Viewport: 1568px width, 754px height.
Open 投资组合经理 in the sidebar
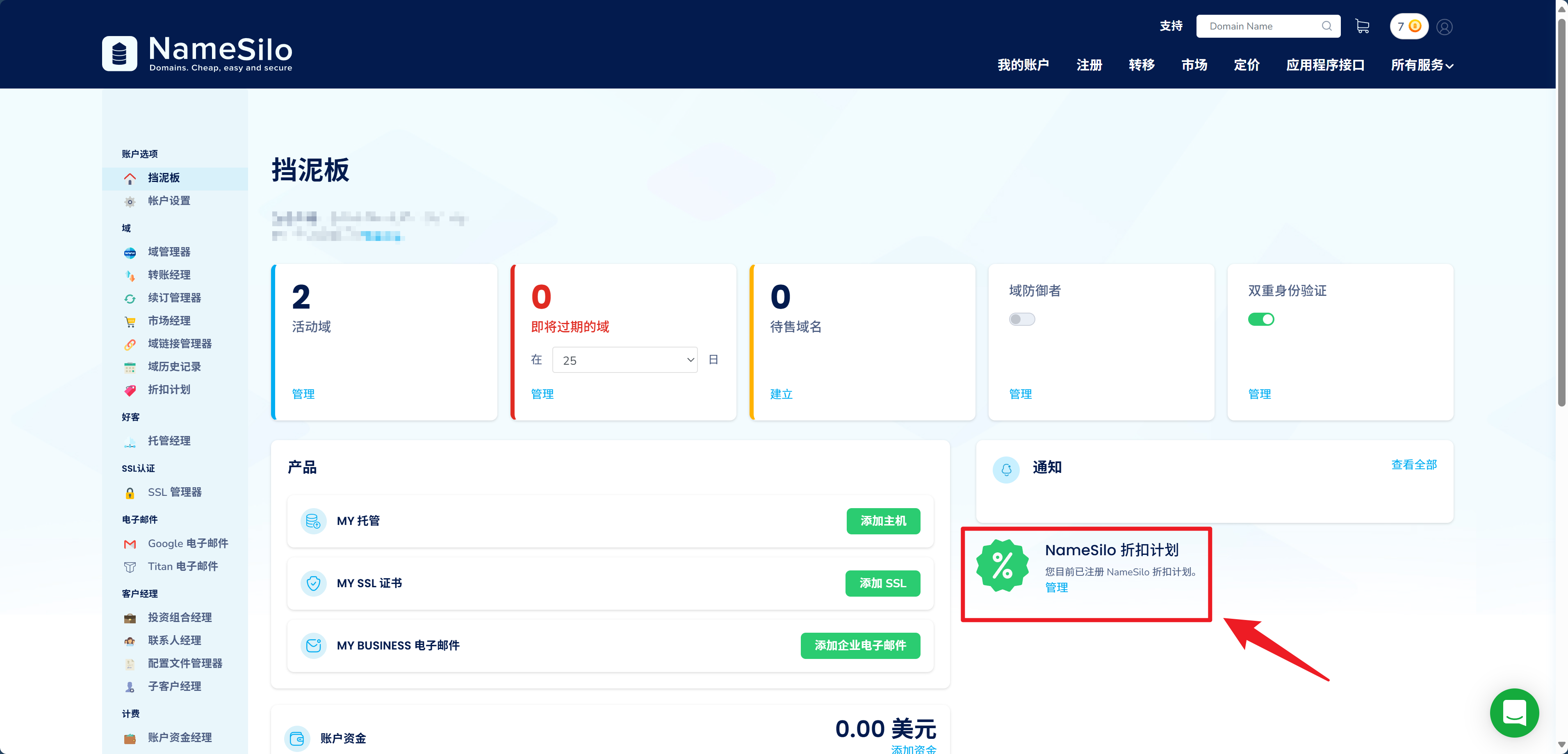pos(180,618)
